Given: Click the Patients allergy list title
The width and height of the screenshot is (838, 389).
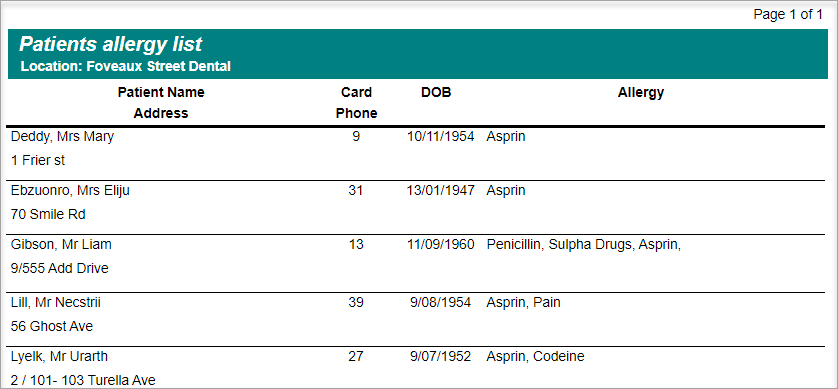Looking at the screenshot, I should 111,44.
